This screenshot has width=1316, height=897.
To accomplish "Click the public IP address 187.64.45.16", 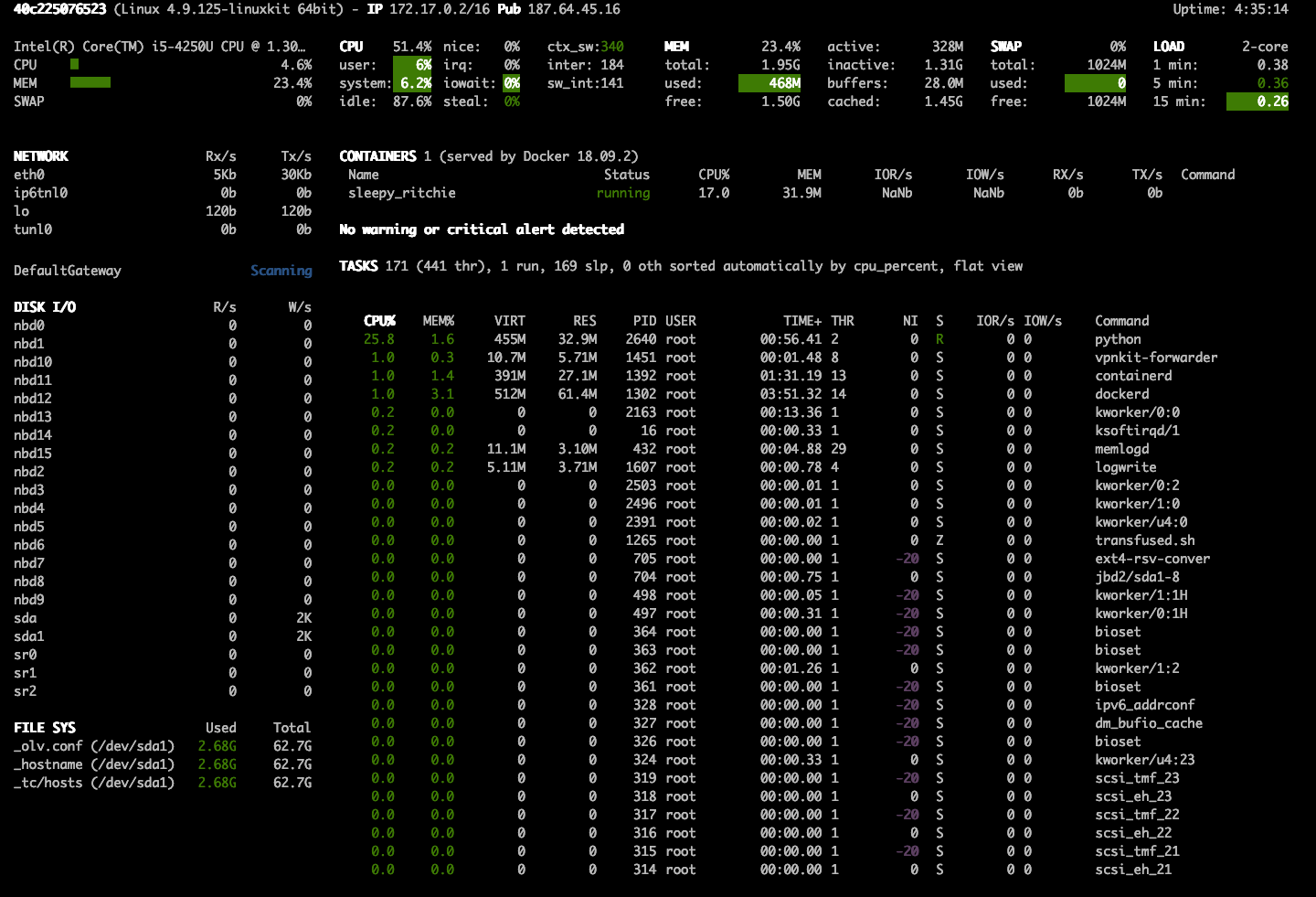I will [x=575, y=9].
